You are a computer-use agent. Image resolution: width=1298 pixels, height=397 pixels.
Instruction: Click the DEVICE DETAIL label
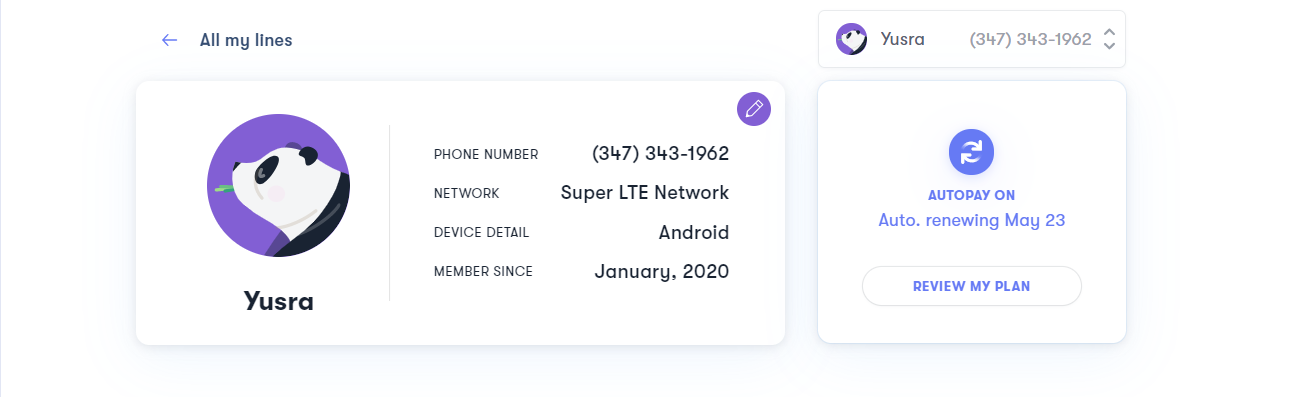(x=482, y=233)
